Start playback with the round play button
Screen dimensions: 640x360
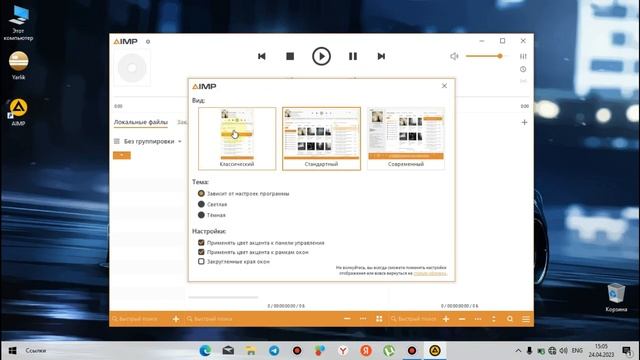321,56
